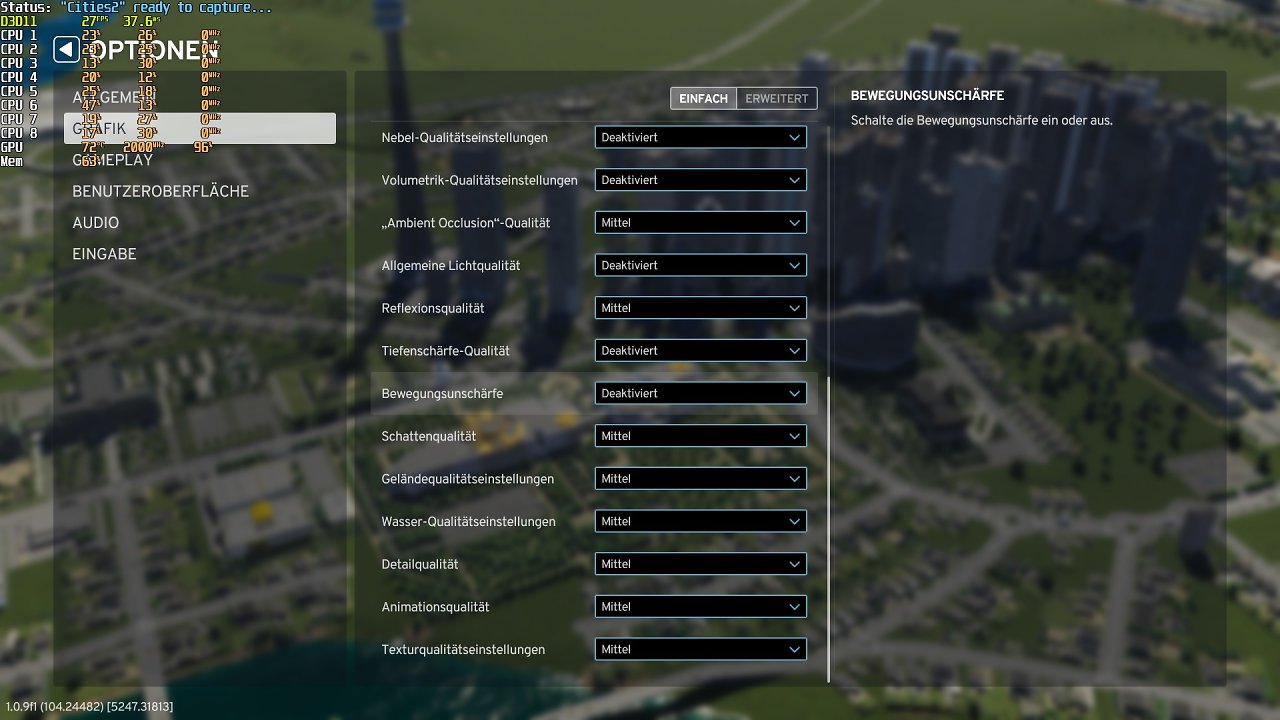Click the Reflexionsqualität label text
The height and width of the screenshot is (720, 1280).
pos(433,308)
